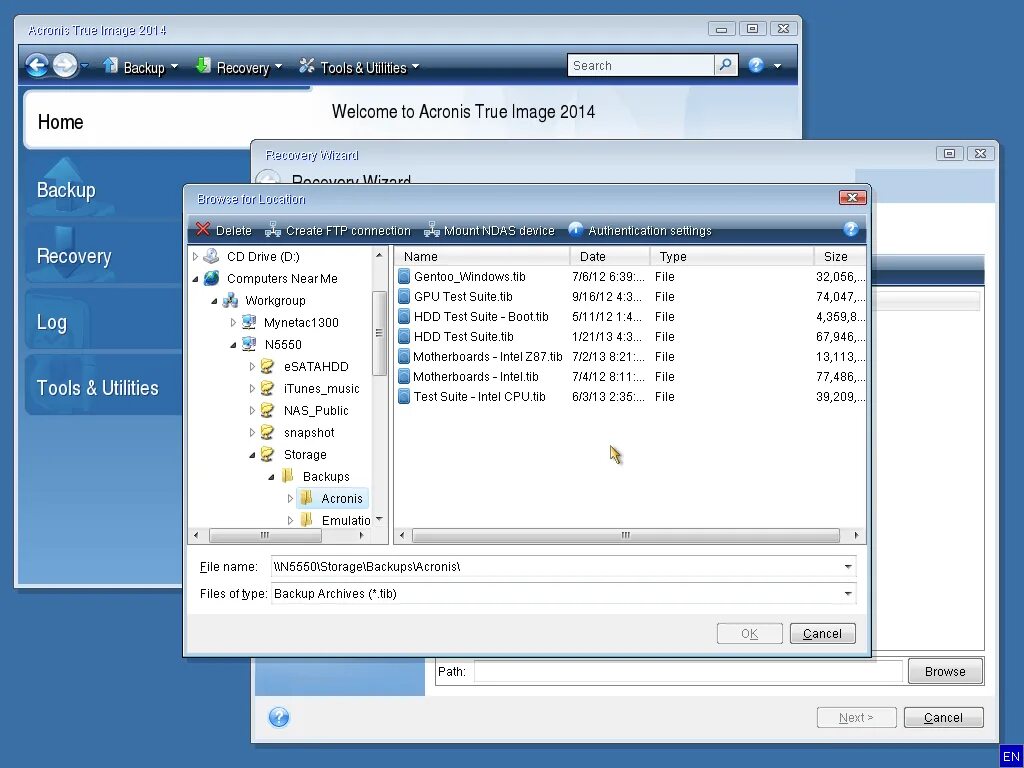This screenshot has height=768, width=1024.
Task: Select GPU Test Suite.tib file icon
Action: 404,297
